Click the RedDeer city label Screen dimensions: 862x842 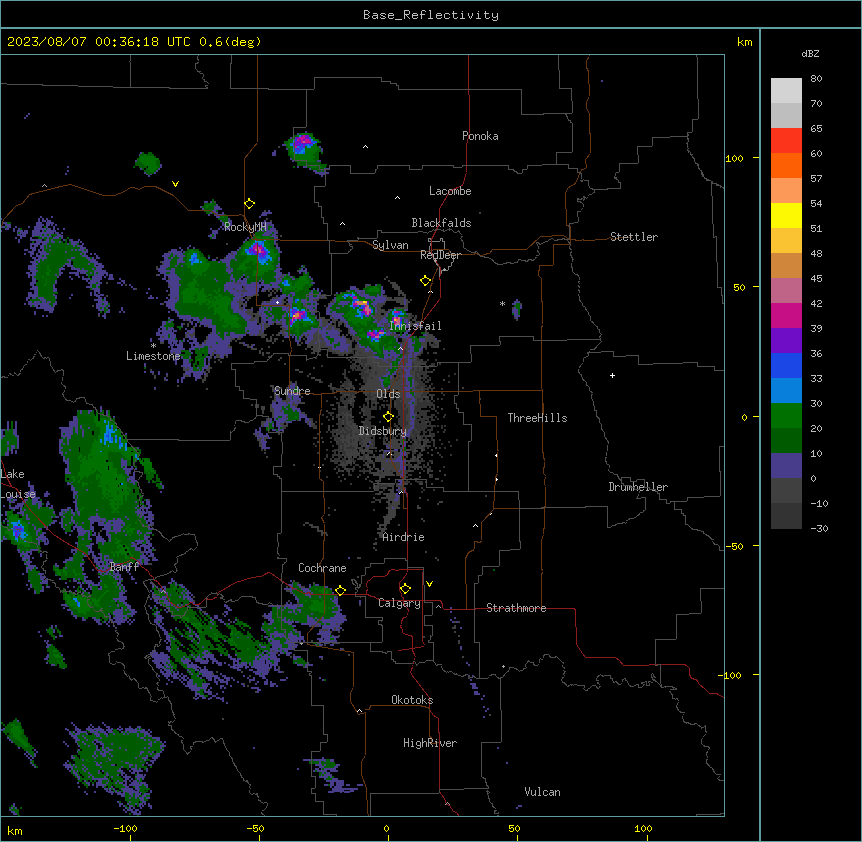coord(440,255)
